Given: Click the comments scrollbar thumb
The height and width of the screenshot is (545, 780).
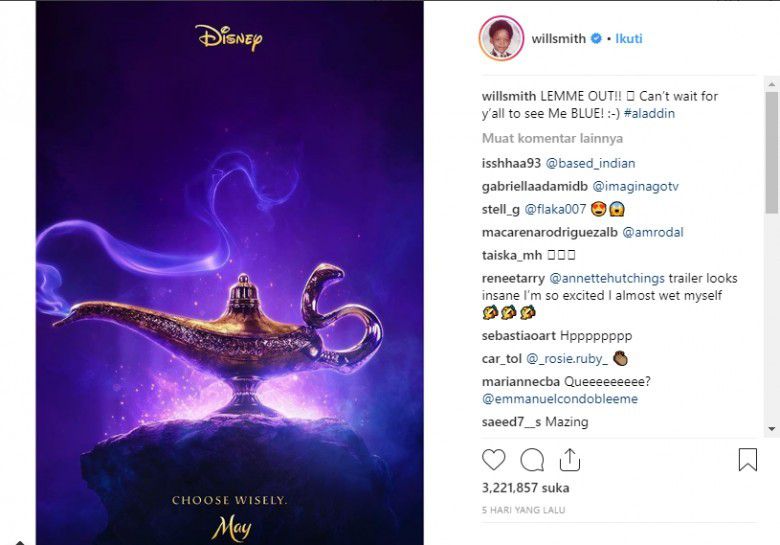Looking at the screenshot, I should [772, 152].
